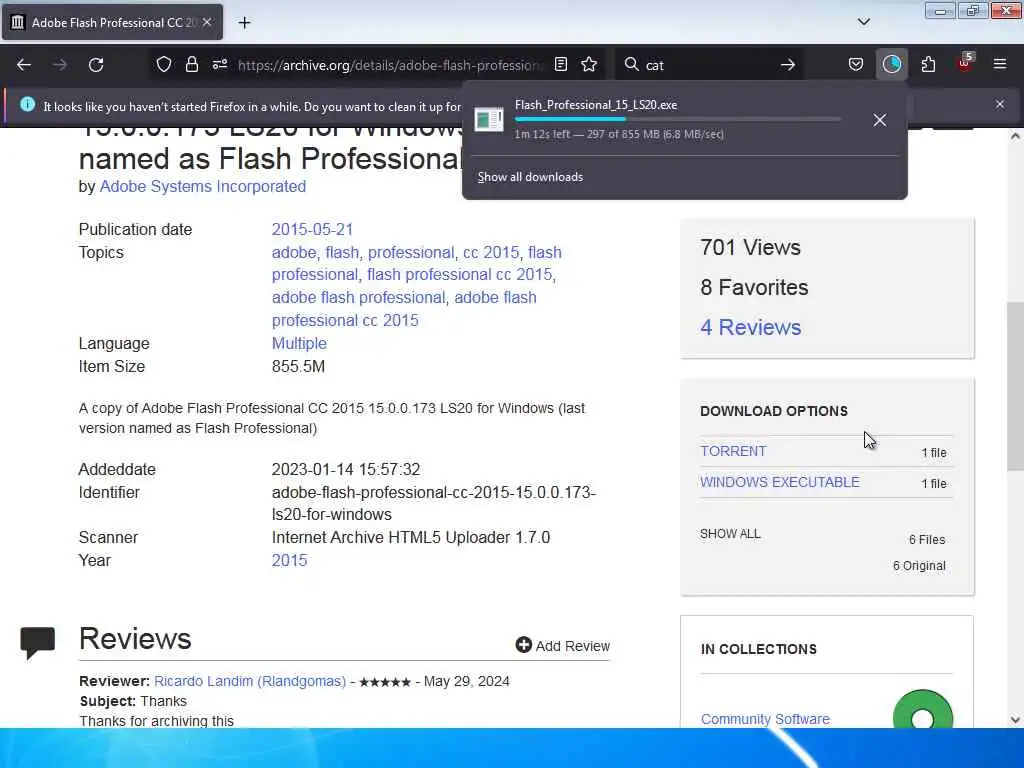Download the WINDOWS EXECUTABLE option
This screenshot has height=768, width=1024.
point(780,482)
